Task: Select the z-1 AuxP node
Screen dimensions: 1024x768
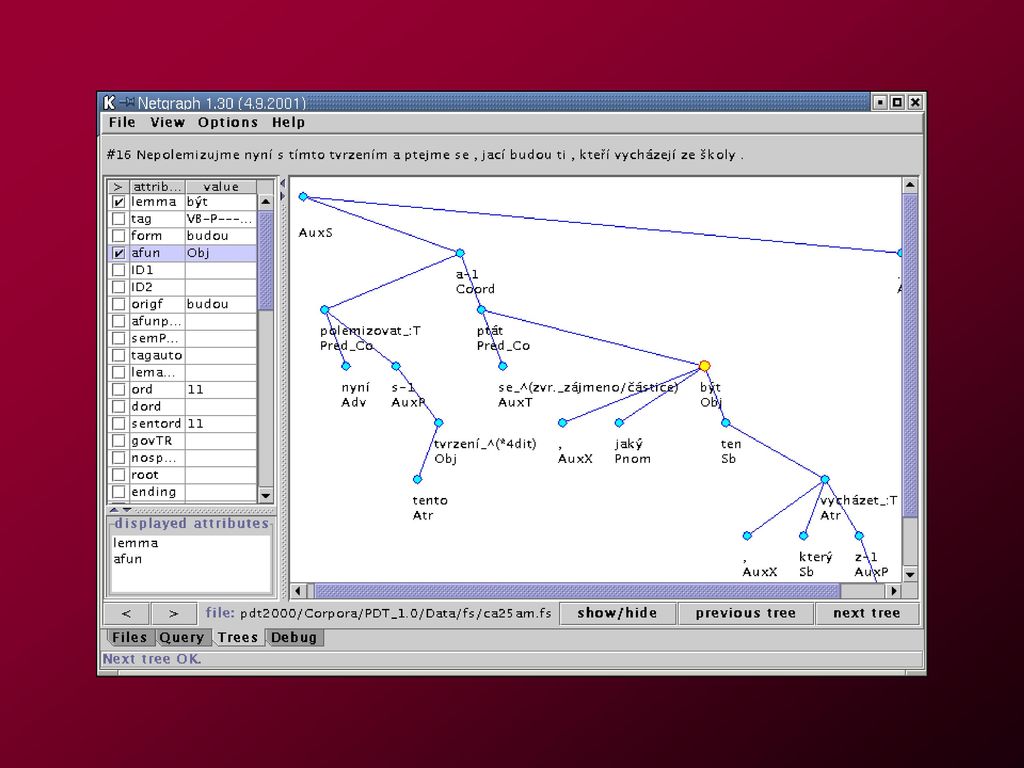Action: pos(859,536)
